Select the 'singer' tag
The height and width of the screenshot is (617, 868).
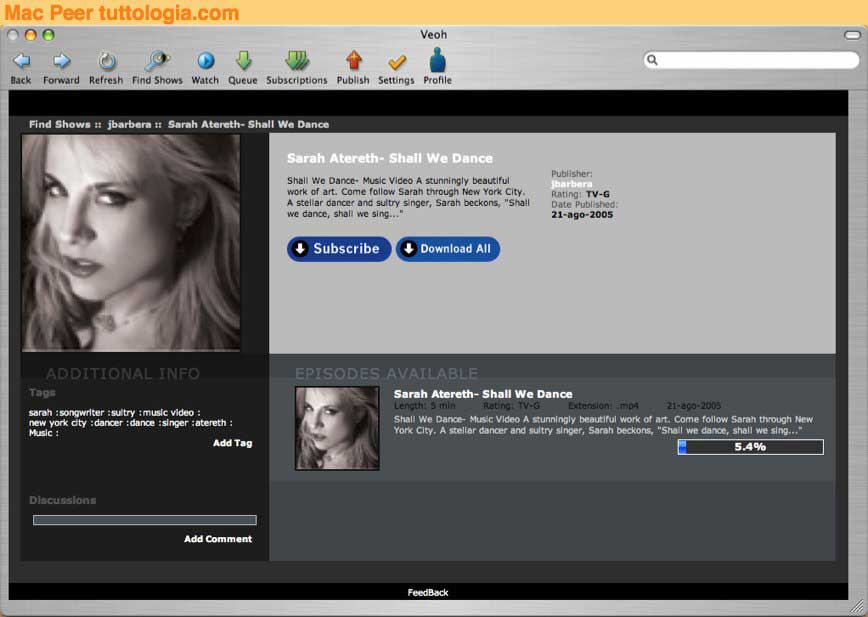pos(174,423)
